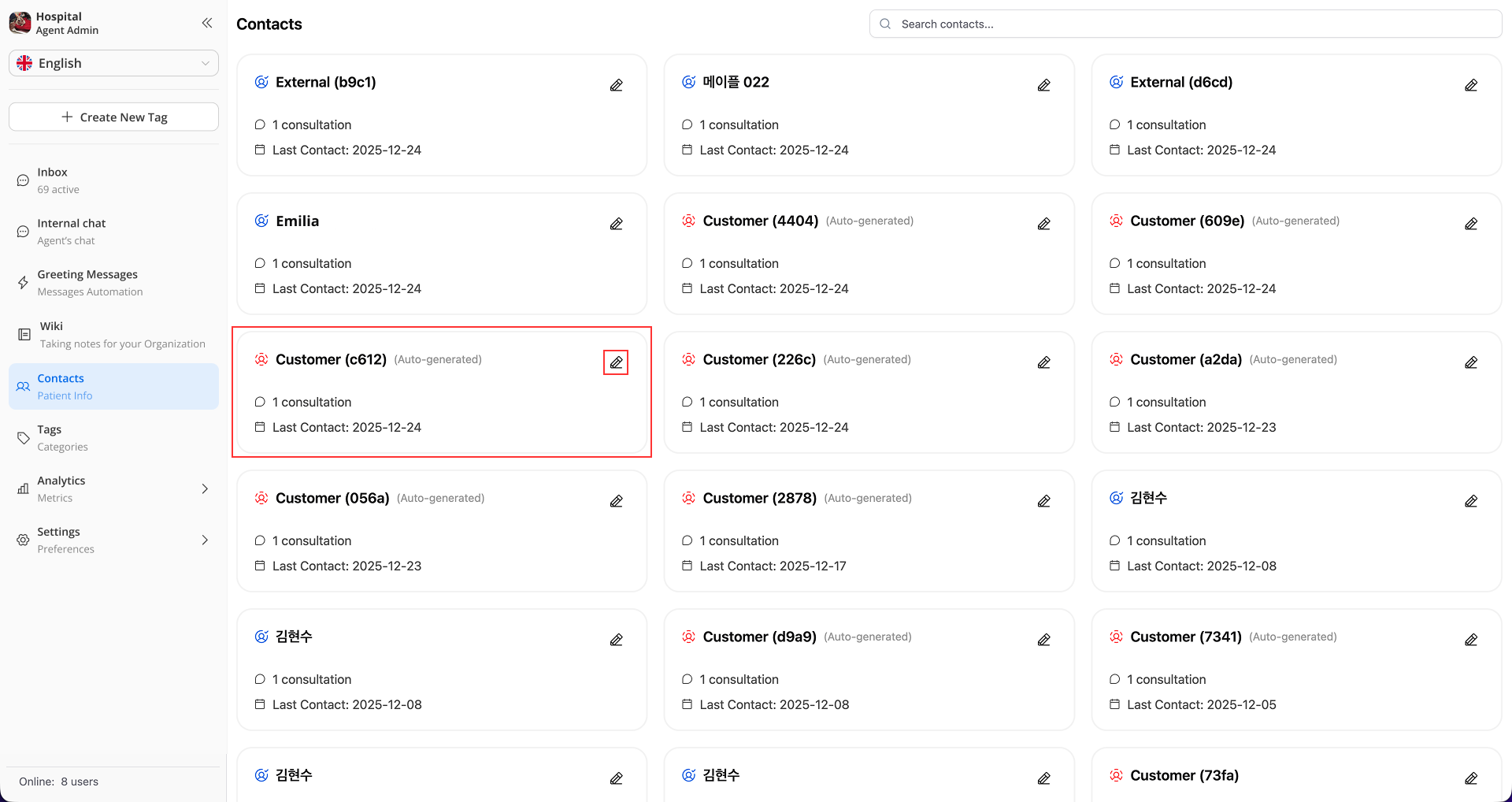Click the Search contacts input field

click(x=1185, y=24)
